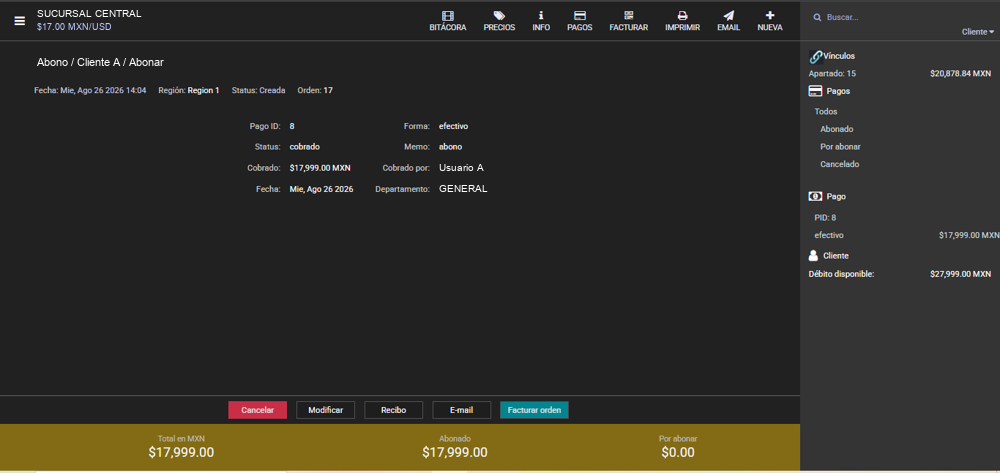Click the Usuario A value
1000x473 pixels.
coord(461,168)
